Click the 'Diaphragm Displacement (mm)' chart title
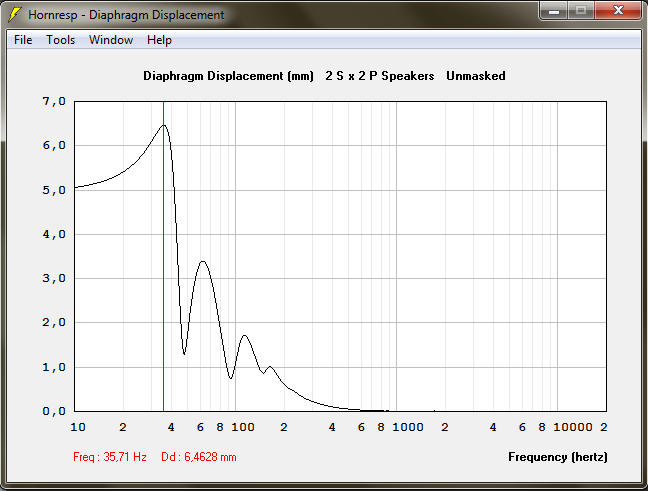Viewport: 648px width, 491px height. point(228,76)
